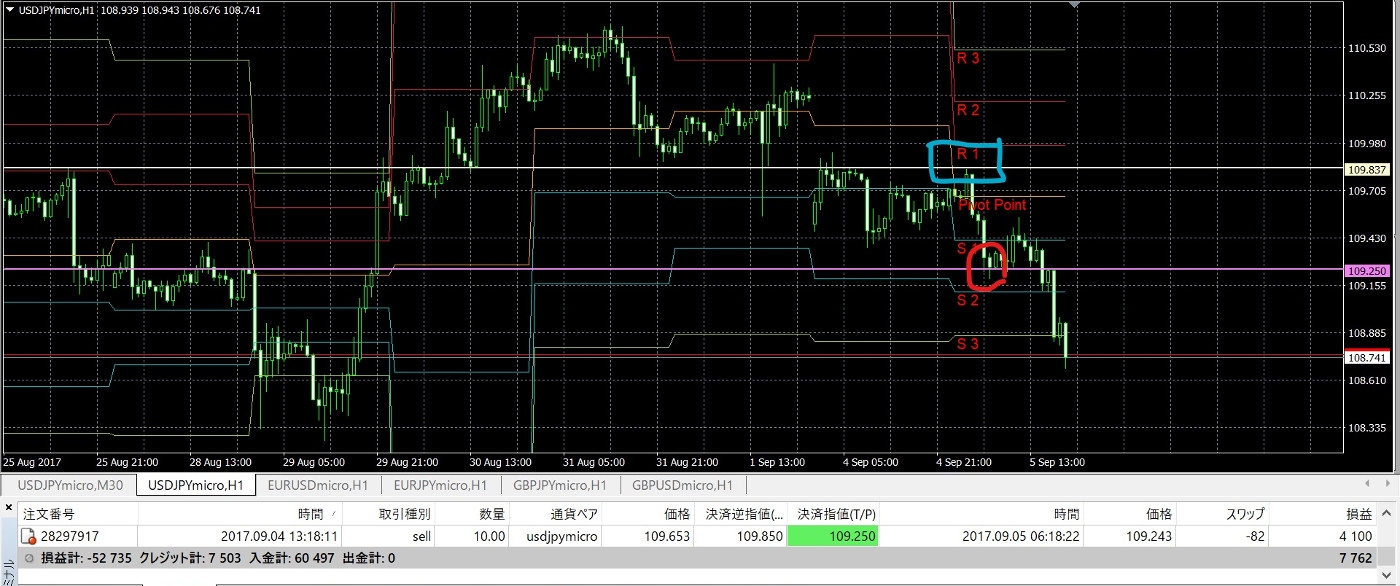The image size is (1400, 586).
Task: Click the 109.837 price label on axis
Action: [1366, 169]
